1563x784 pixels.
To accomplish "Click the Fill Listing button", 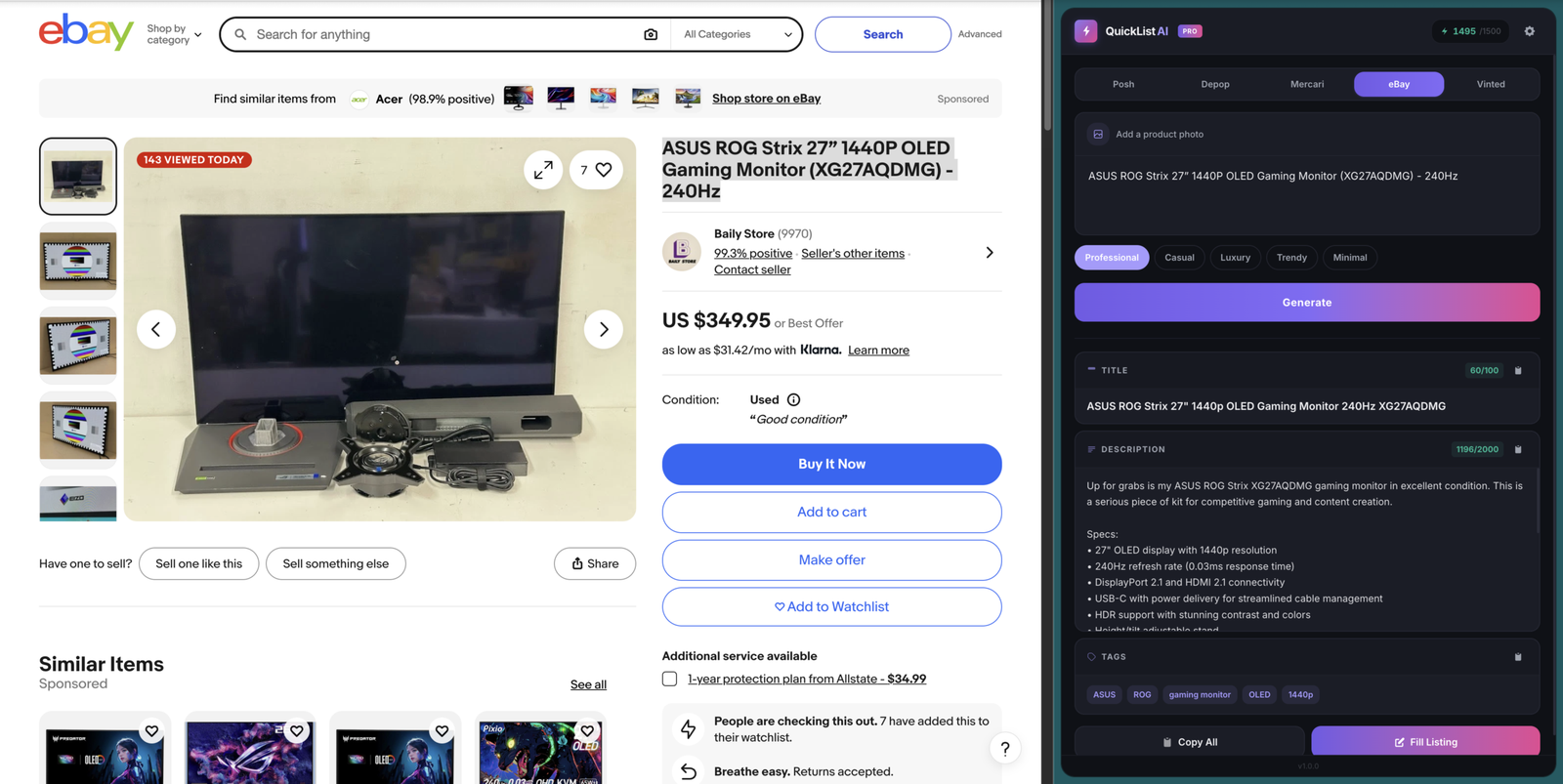I will [1425, 741].
